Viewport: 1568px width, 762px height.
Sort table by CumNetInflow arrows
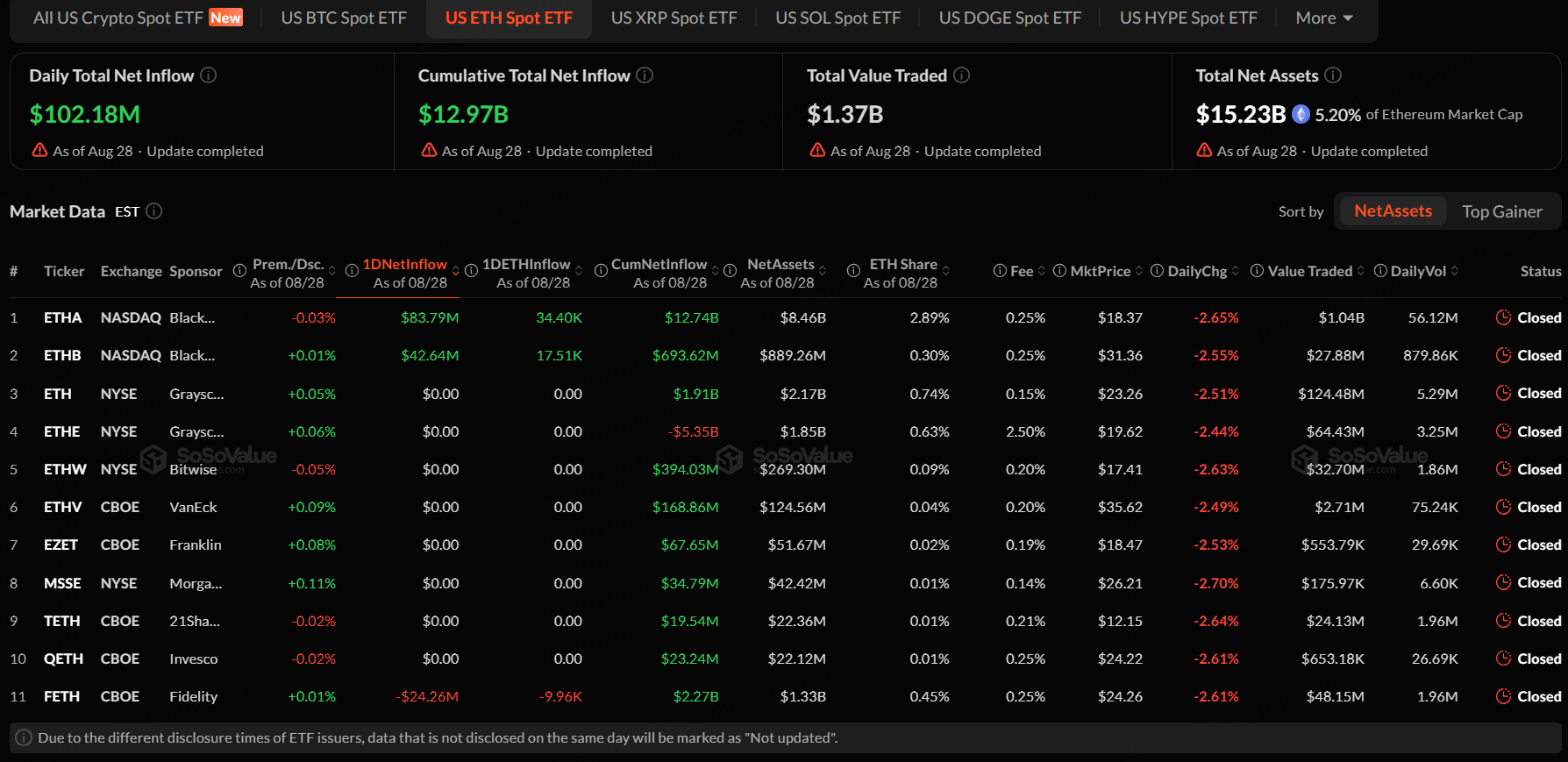(x=715, y=271)
